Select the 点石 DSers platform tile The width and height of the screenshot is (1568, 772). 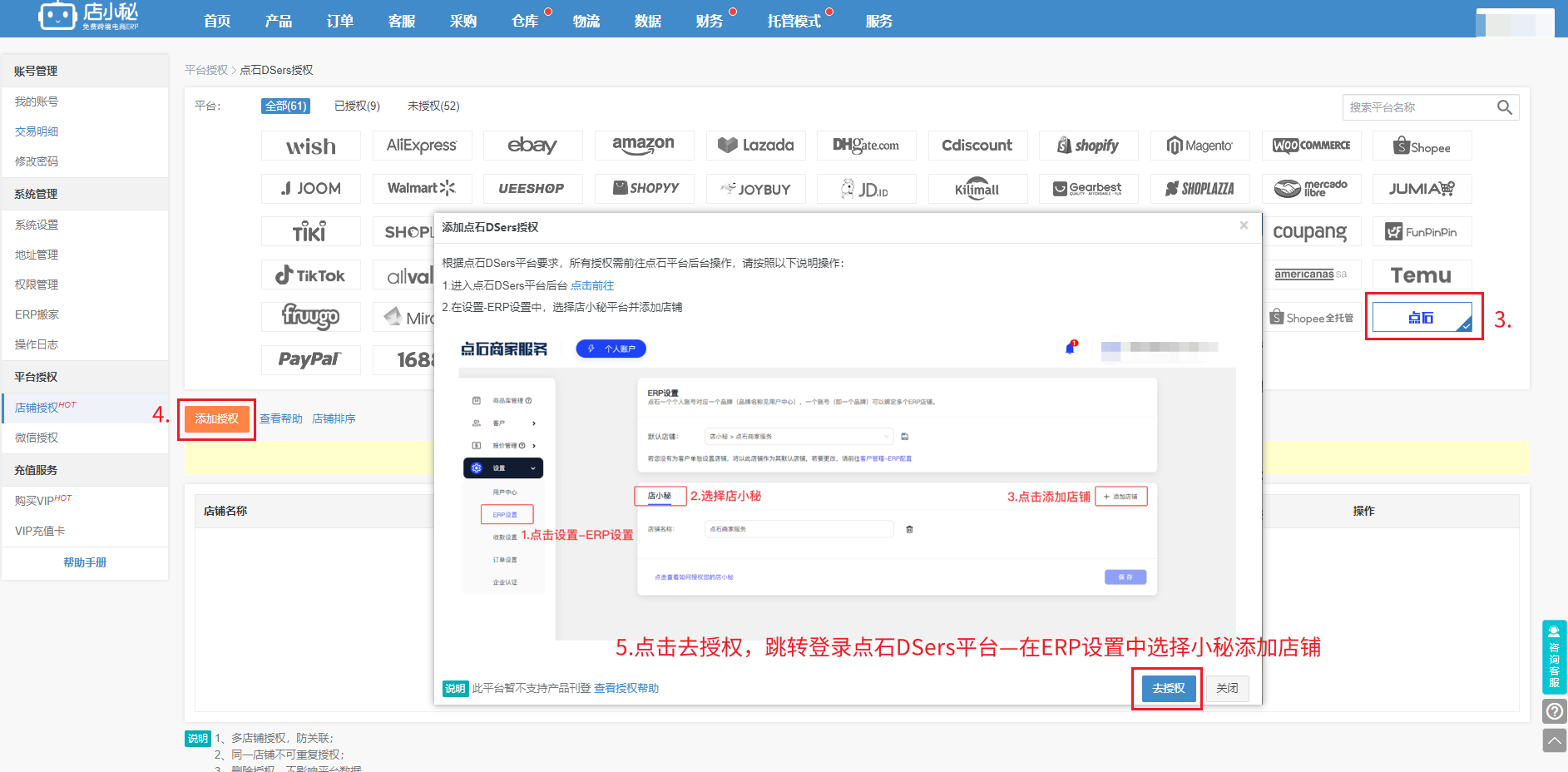coord(1422,317)
